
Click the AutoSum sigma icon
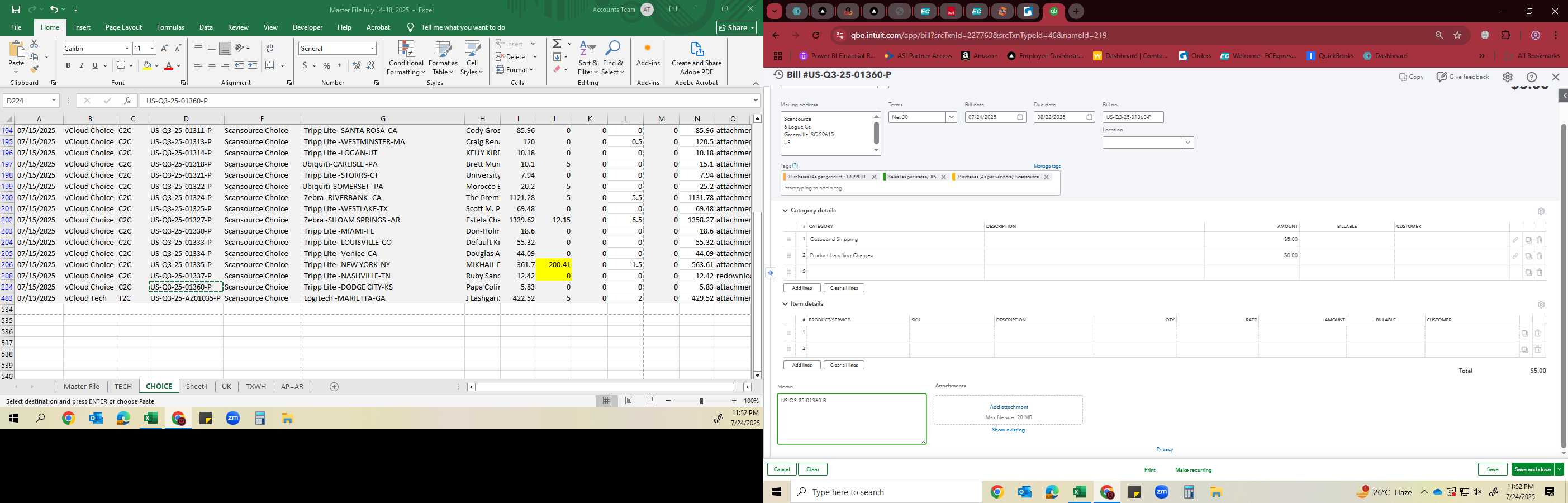coord(557,44)
